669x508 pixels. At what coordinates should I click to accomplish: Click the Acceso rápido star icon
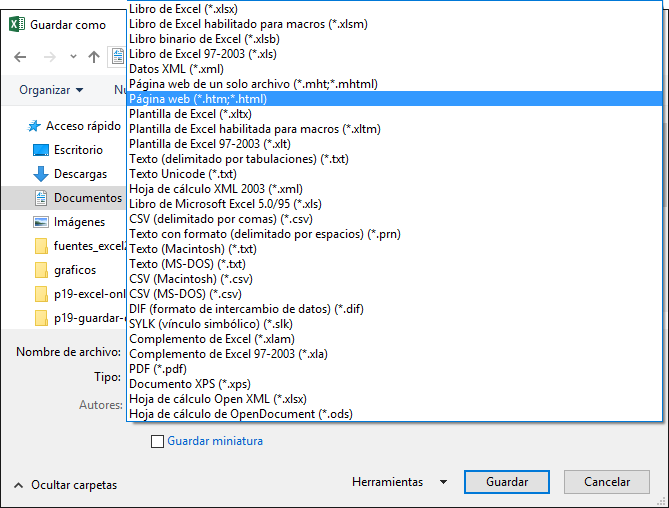(x=34, y=126)
